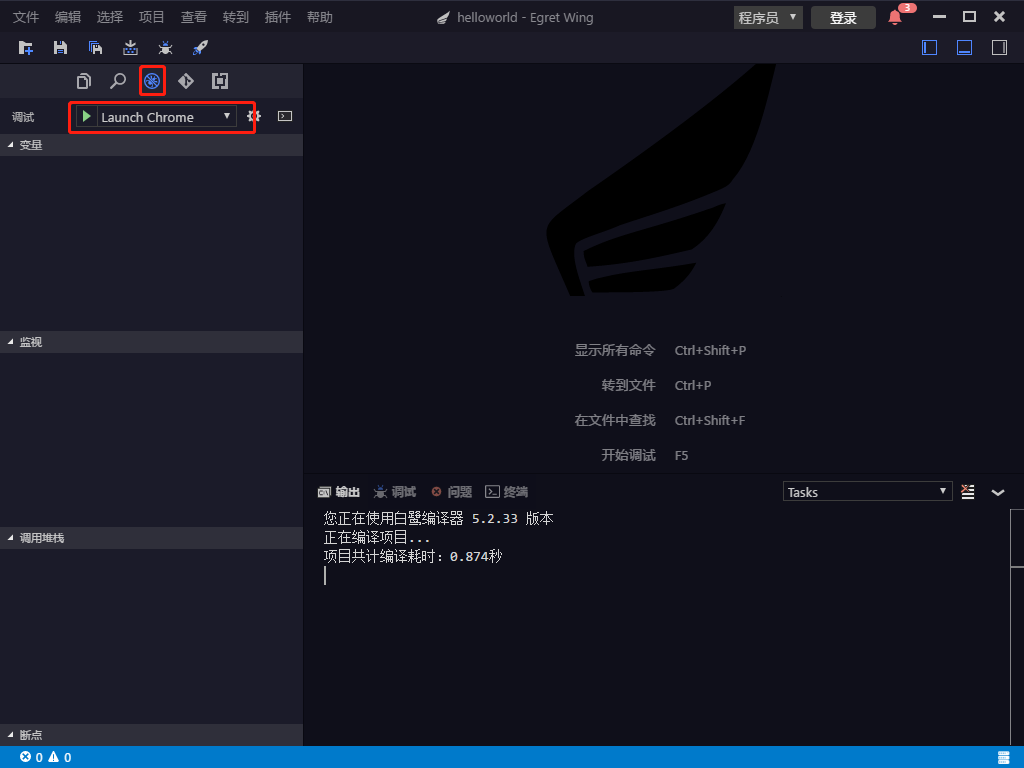Collapse the 断点 section
The height and width of the screenshot is (768, 1024).
[152, 735]
